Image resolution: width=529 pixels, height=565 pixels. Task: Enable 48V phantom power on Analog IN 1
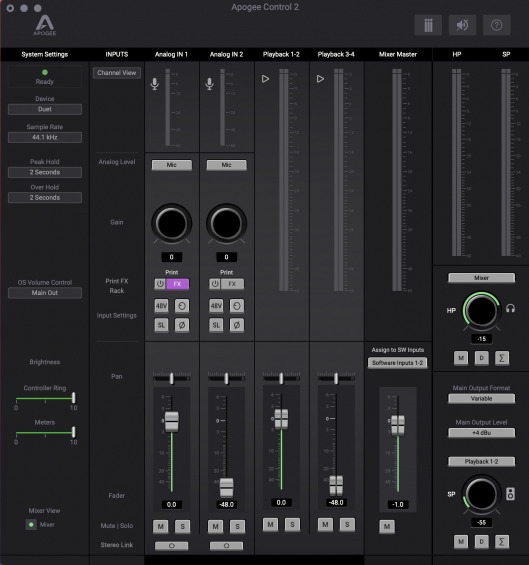click(x=161, y=306)
